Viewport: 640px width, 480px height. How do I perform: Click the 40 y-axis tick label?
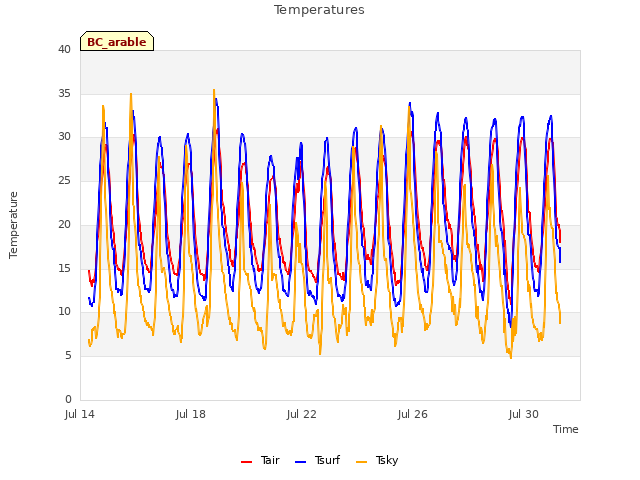(x=64, y=49)
